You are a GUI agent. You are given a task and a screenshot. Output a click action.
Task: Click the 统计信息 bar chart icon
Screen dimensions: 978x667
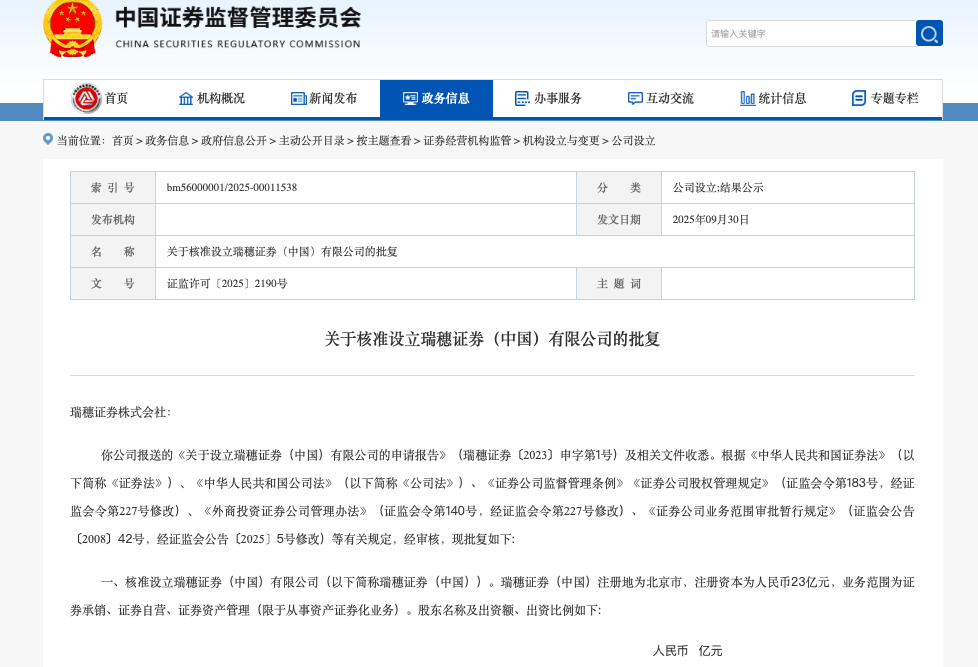tap(747, 98)
